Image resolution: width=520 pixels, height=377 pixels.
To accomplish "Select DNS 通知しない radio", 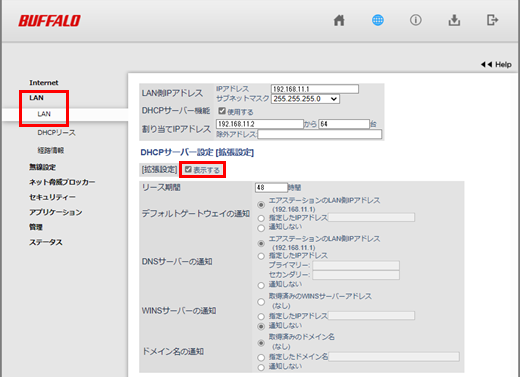I will (x=261, y=285).
